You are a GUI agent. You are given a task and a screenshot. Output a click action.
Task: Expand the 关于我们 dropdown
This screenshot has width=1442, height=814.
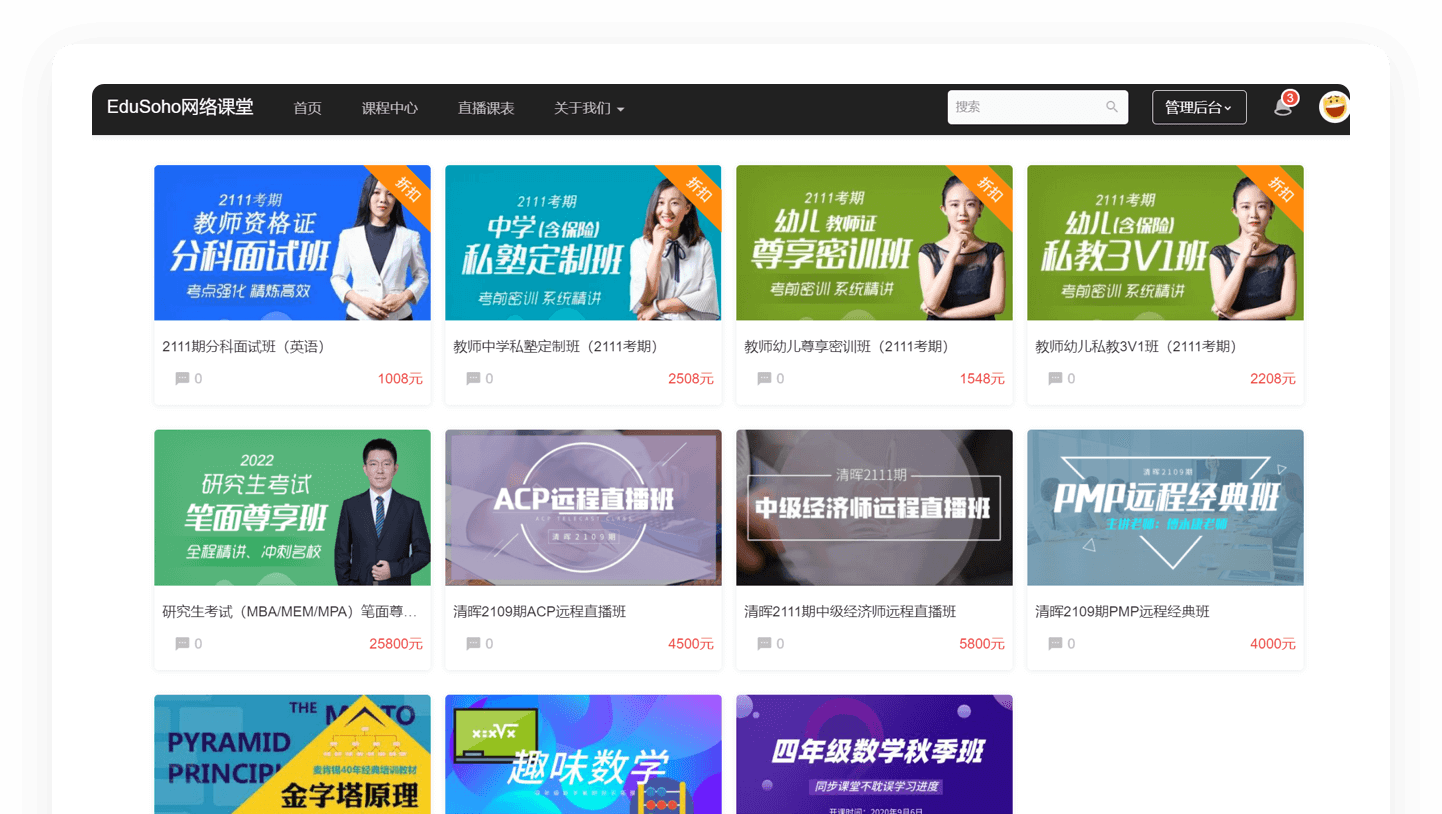(589, 109)
